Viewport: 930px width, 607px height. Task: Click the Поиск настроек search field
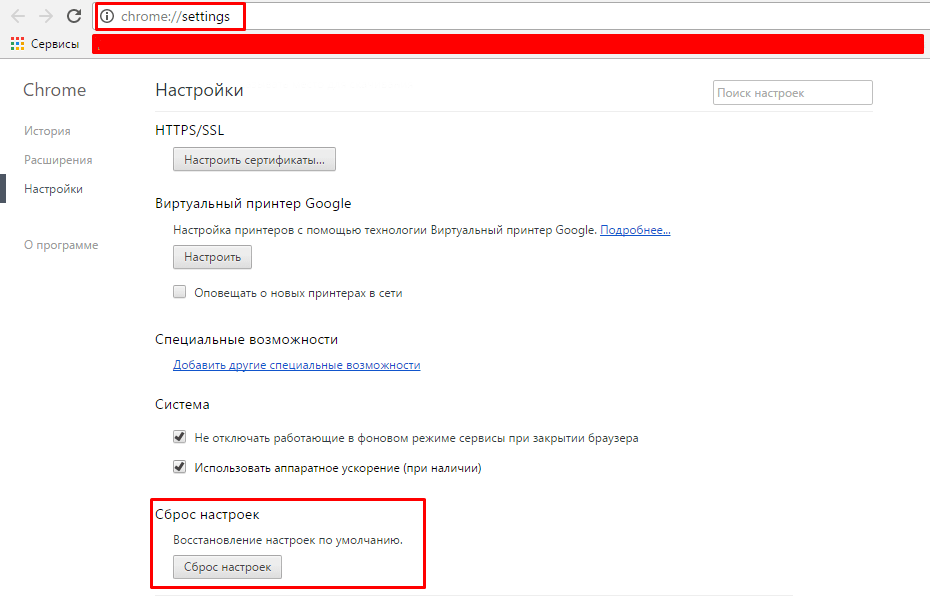tap(792, 93)
